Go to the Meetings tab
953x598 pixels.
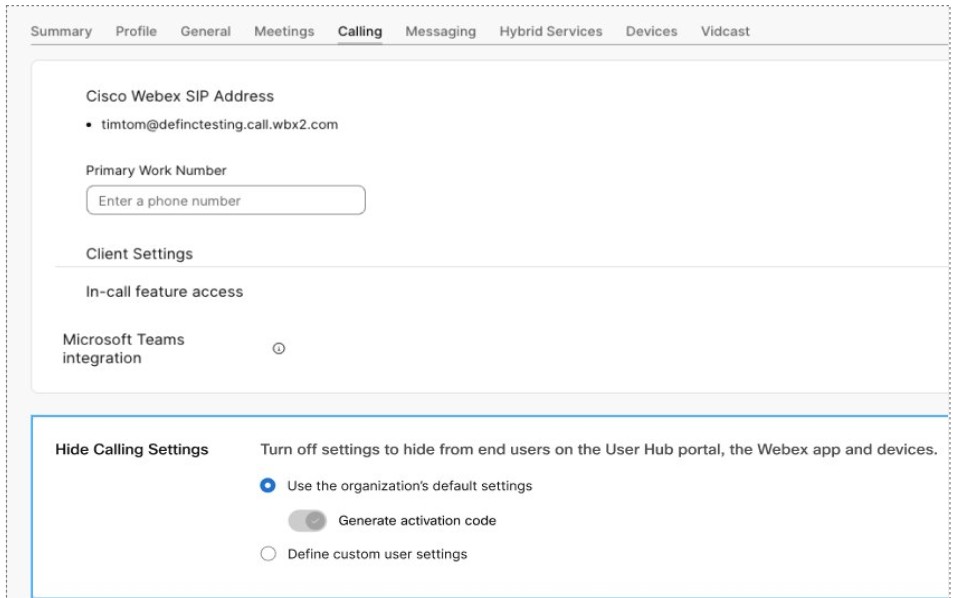[284, 31]
